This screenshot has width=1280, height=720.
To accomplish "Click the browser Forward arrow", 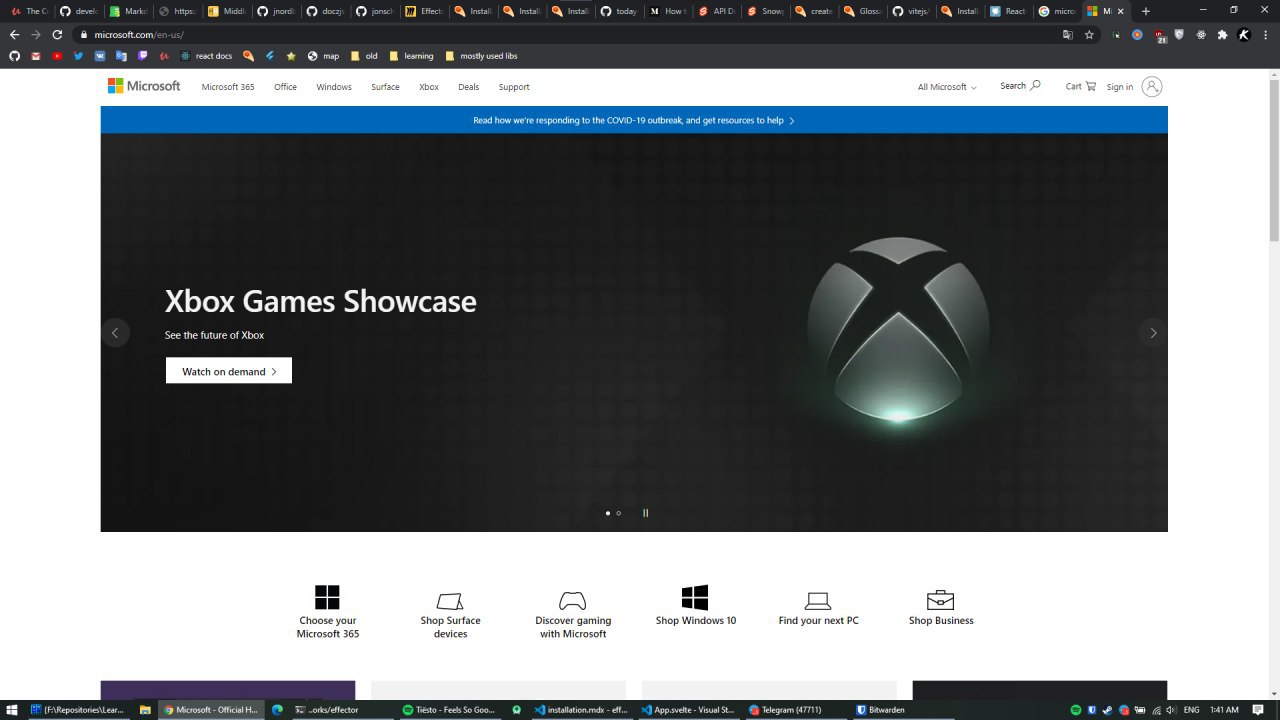I will [x=36, y=34].
